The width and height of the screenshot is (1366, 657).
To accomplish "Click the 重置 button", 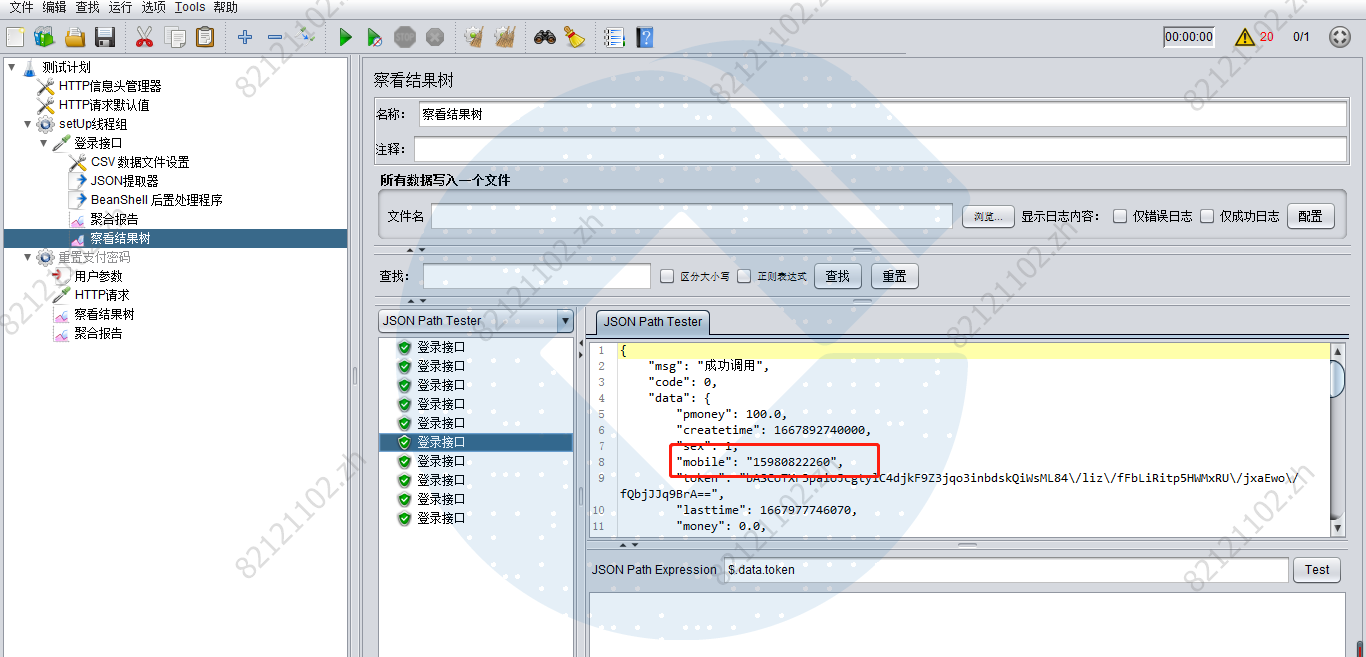I will [894, 276].
